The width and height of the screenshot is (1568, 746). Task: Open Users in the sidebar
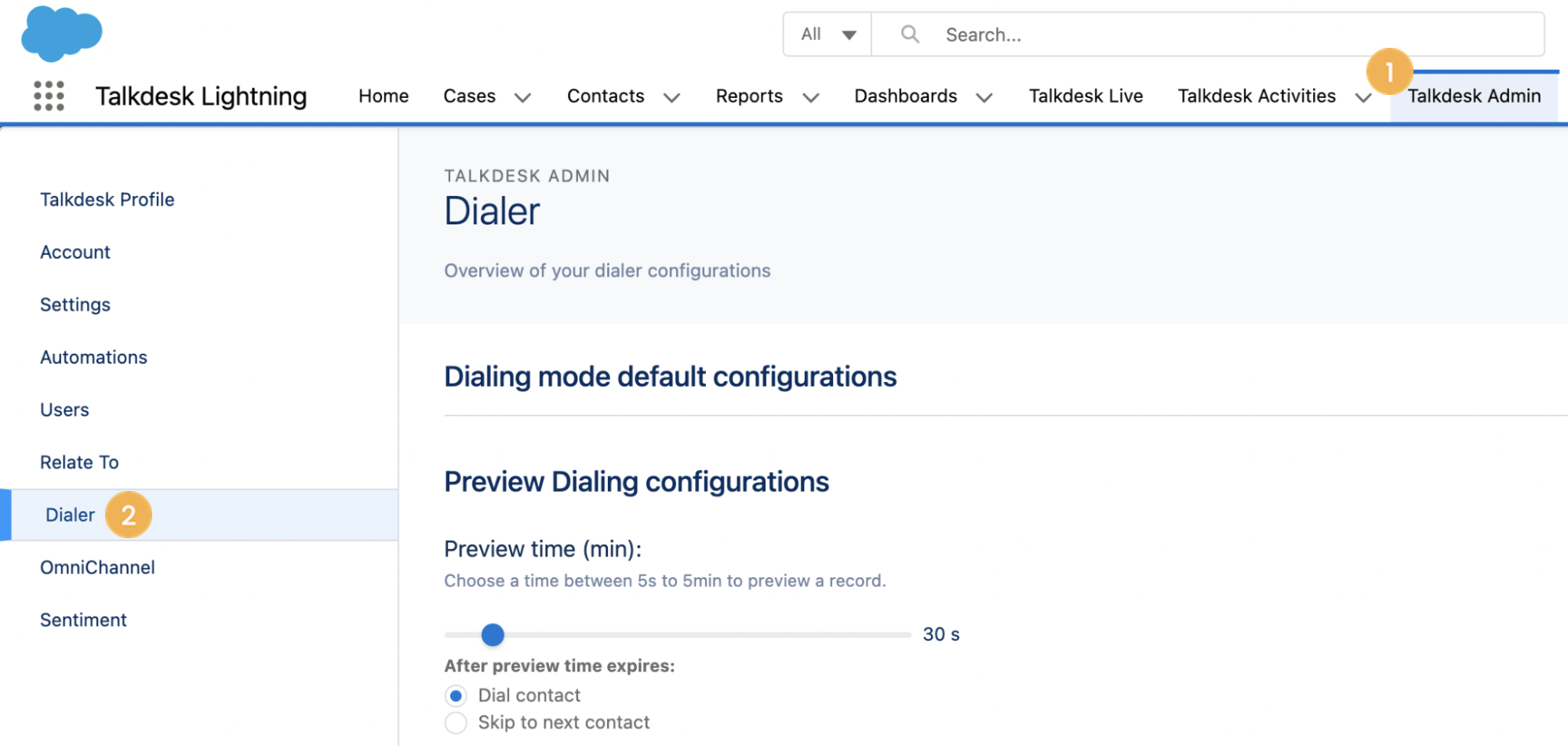click(64, 409)
